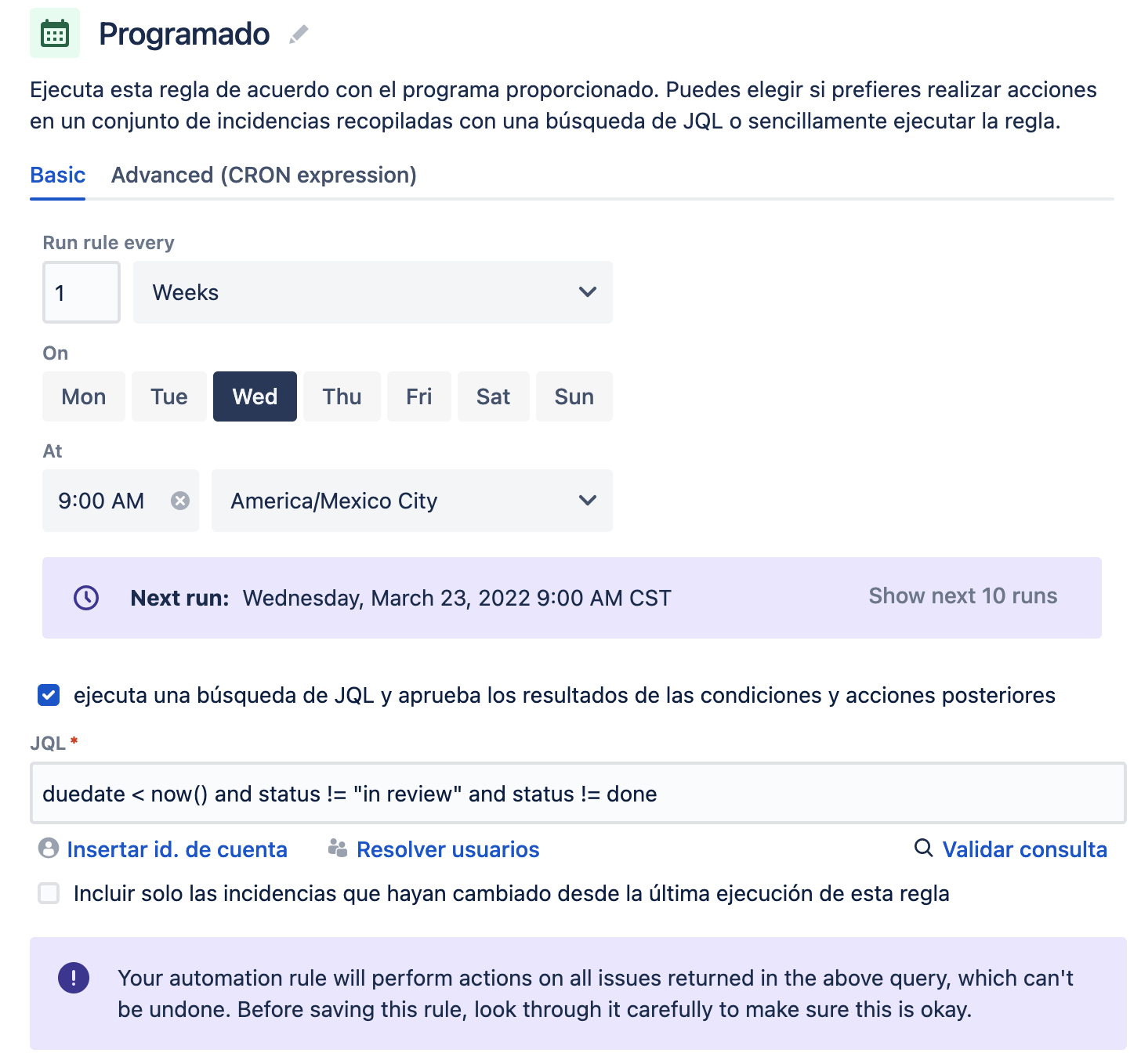Click the Next run date text

[x=457, y=598]
